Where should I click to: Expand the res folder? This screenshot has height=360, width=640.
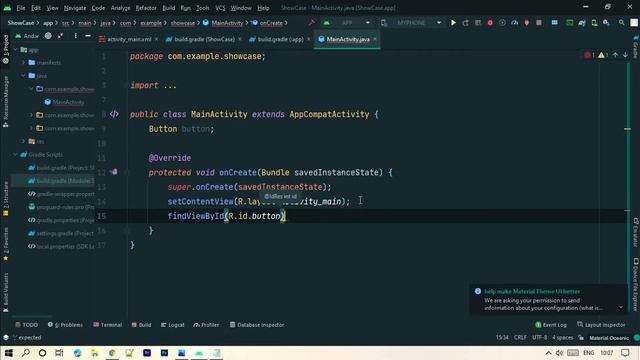(x=24, y=141)
